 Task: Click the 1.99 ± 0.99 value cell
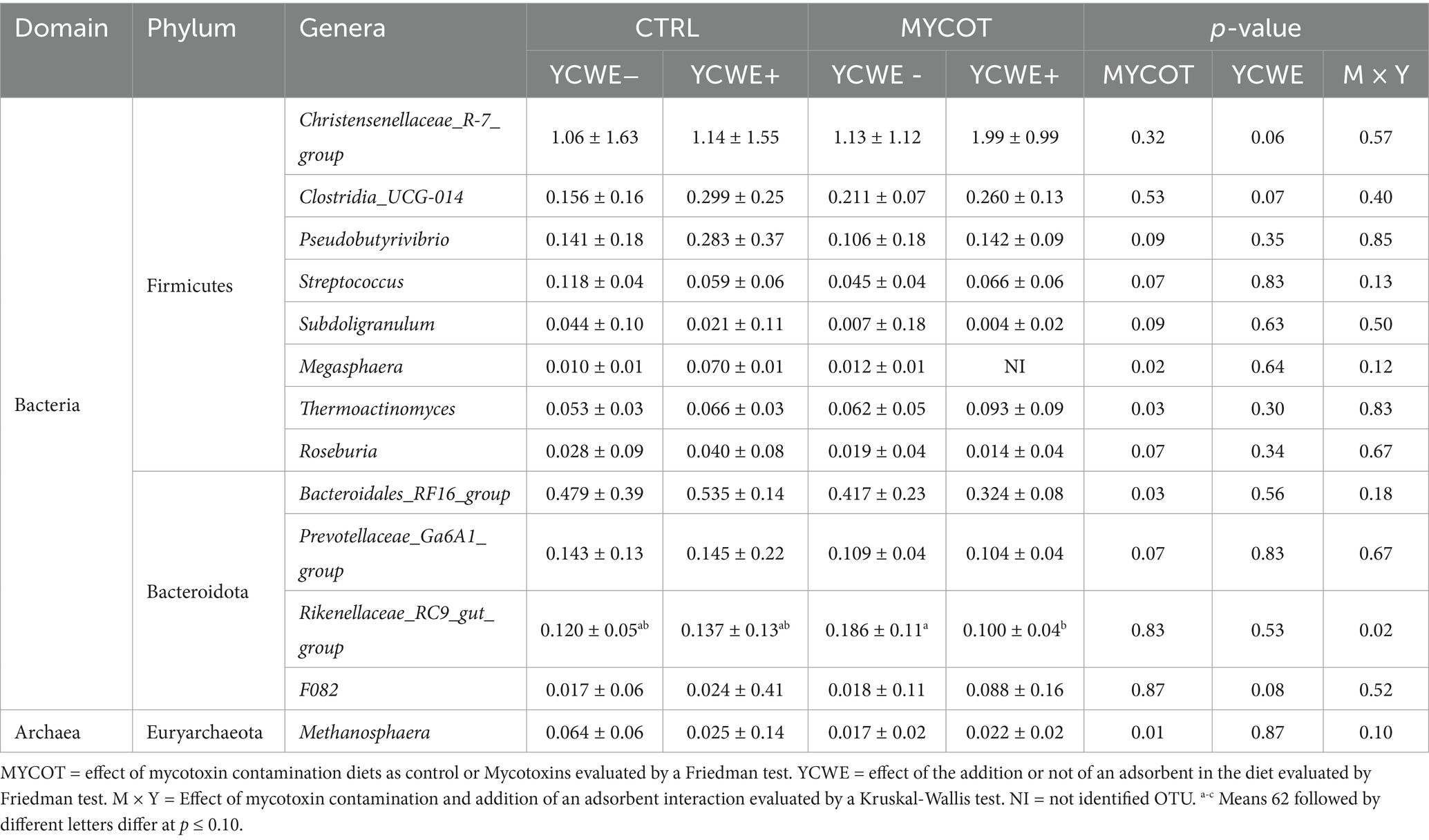(x=1014, y=137)
